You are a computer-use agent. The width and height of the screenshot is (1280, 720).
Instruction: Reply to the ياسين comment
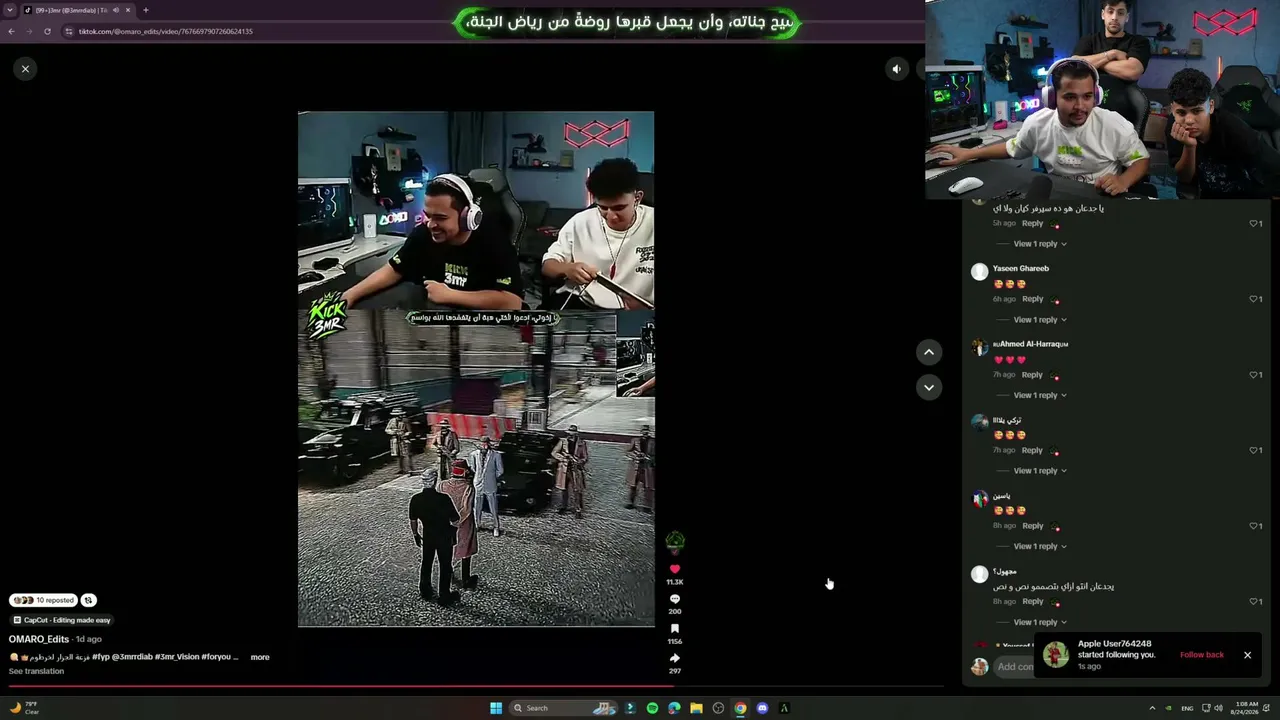pyautogui.click(x=1032, y=526)
